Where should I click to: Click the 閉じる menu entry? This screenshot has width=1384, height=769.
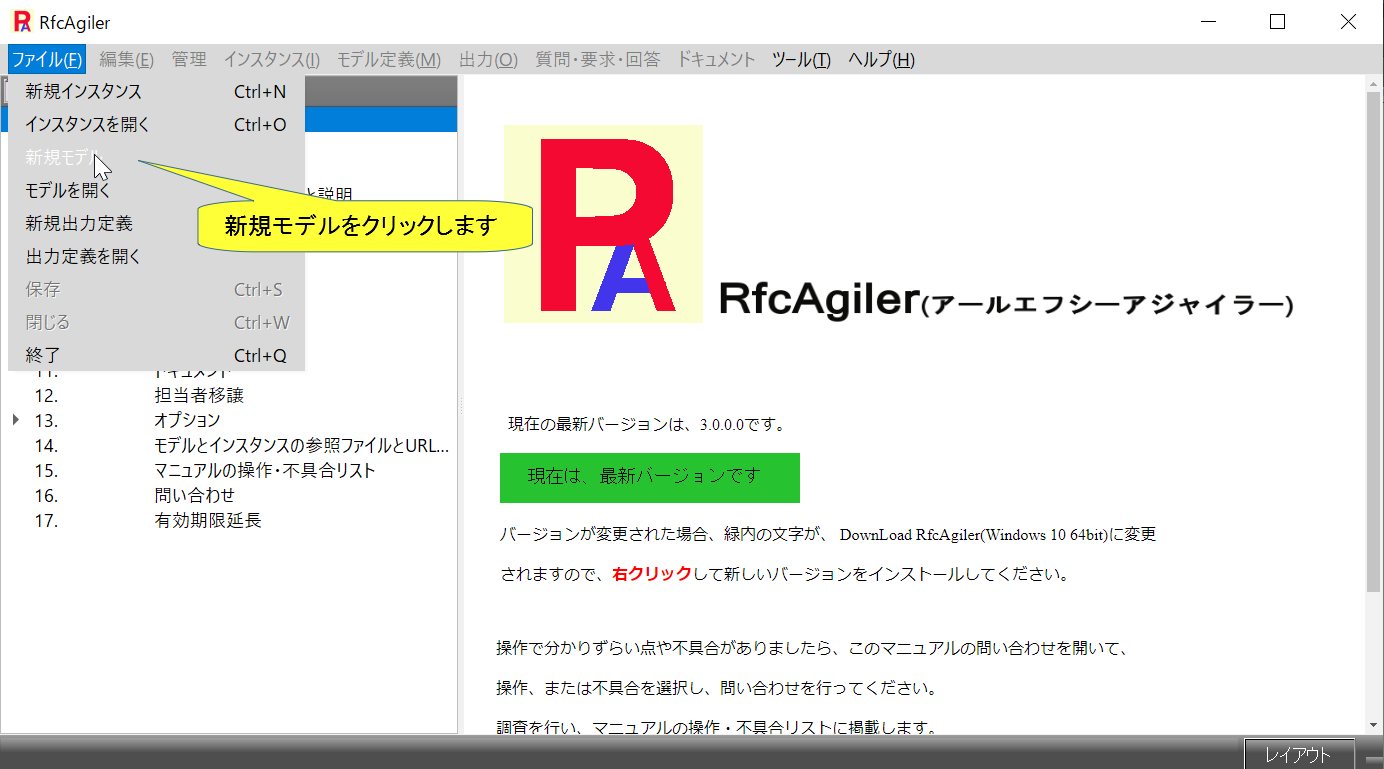click(x=156, y=323)
